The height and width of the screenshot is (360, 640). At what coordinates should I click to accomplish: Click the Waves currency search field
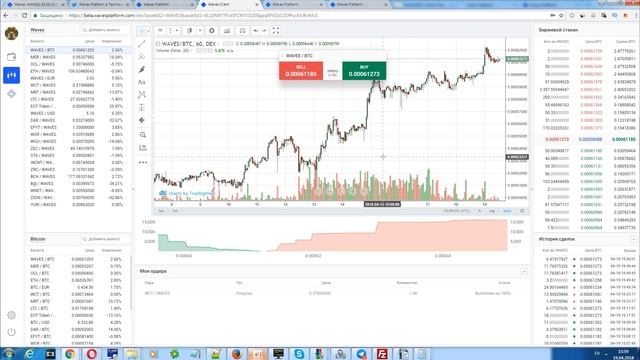coord(105,30)
